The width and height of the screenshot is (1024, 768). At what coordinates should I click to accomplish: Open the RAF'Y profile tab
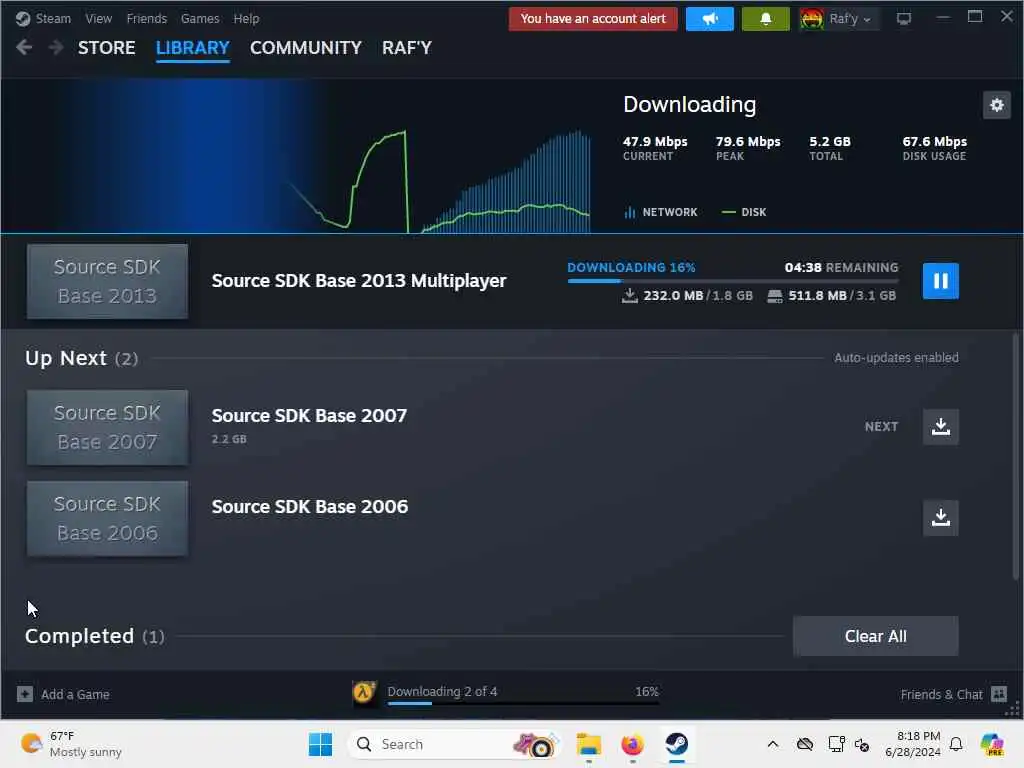tap(407, 48)
